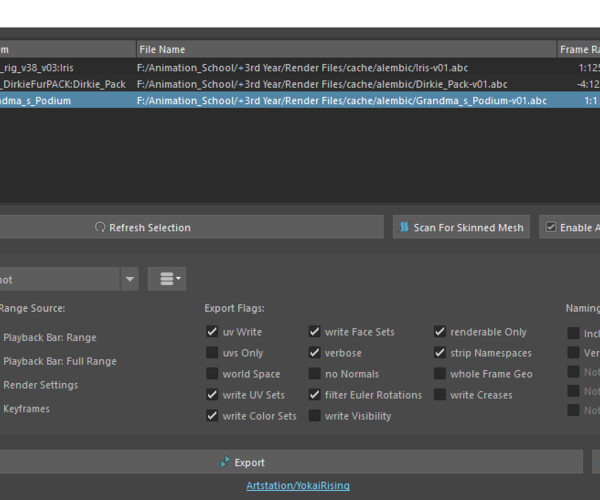The width and height of the screenshot is (600, 500).
Task: Uncheck the verbose export flag
Action: point(314,353)
